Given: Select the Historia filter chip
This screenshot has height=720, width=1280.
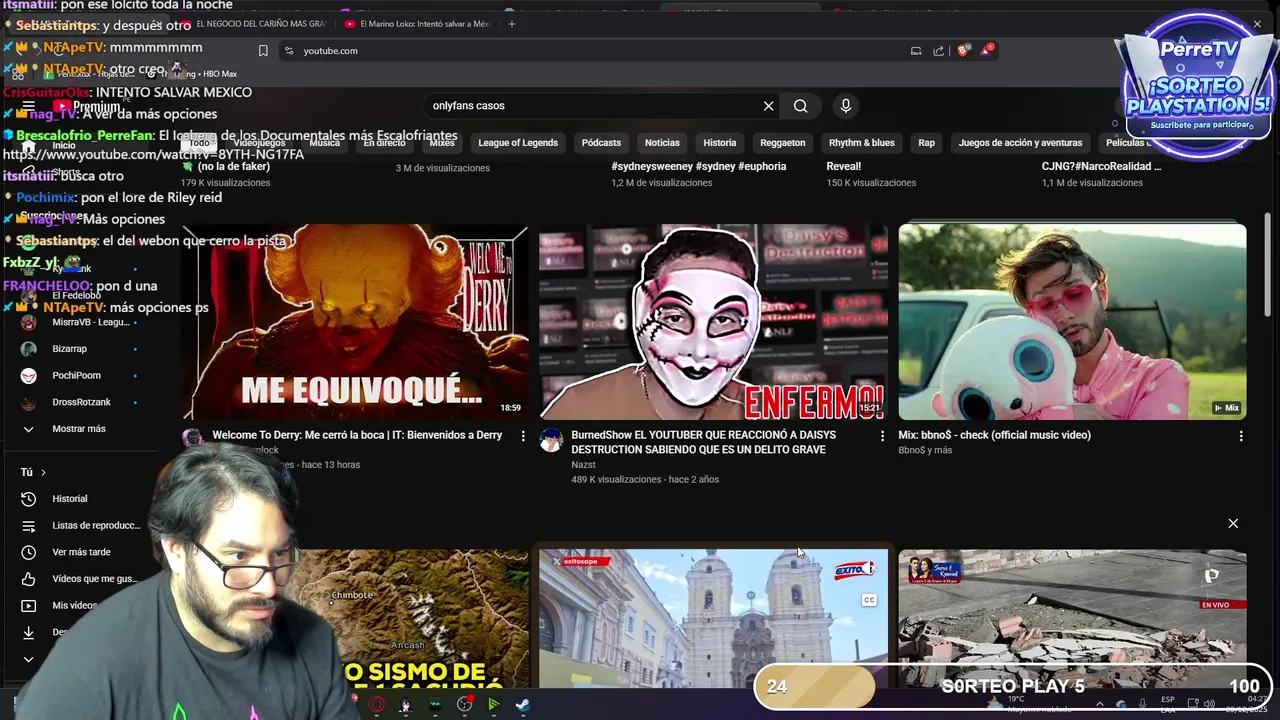Looking at the screenshot, I should [x=720, y=143].
